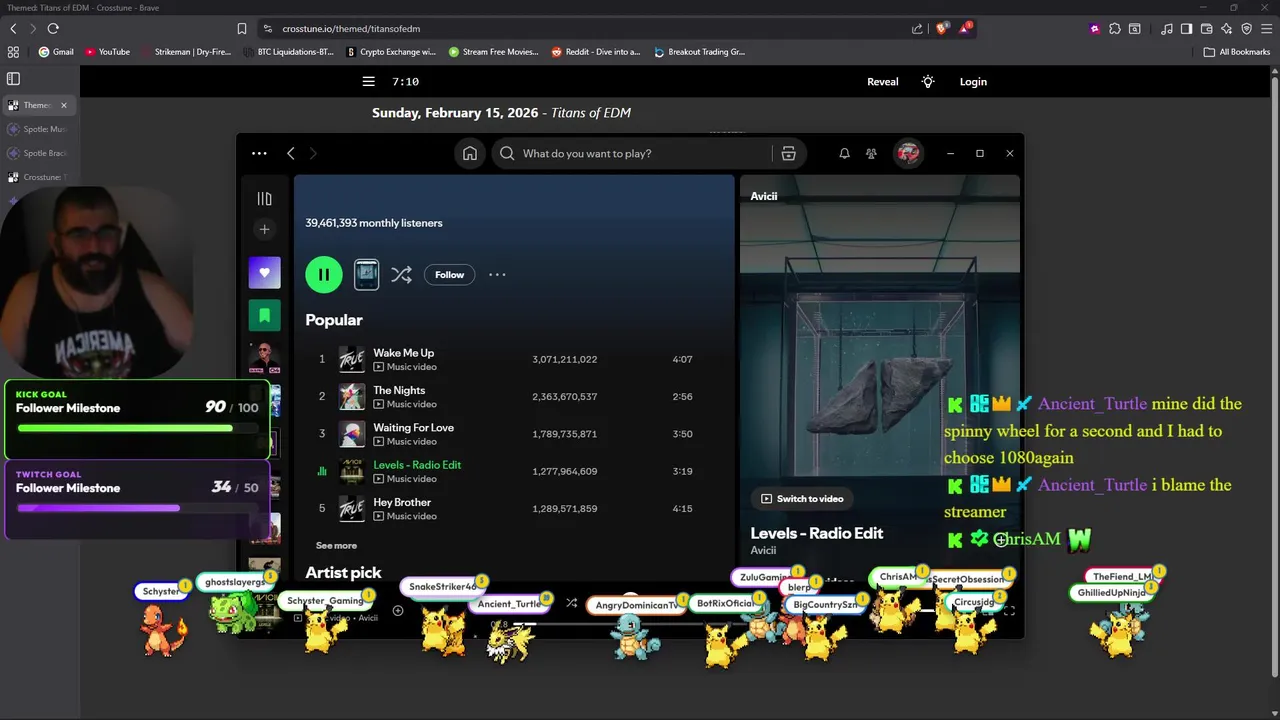The image size is (1280, 720).
Task: Open The Nights album art thumbnail
Action: [352, 396]
